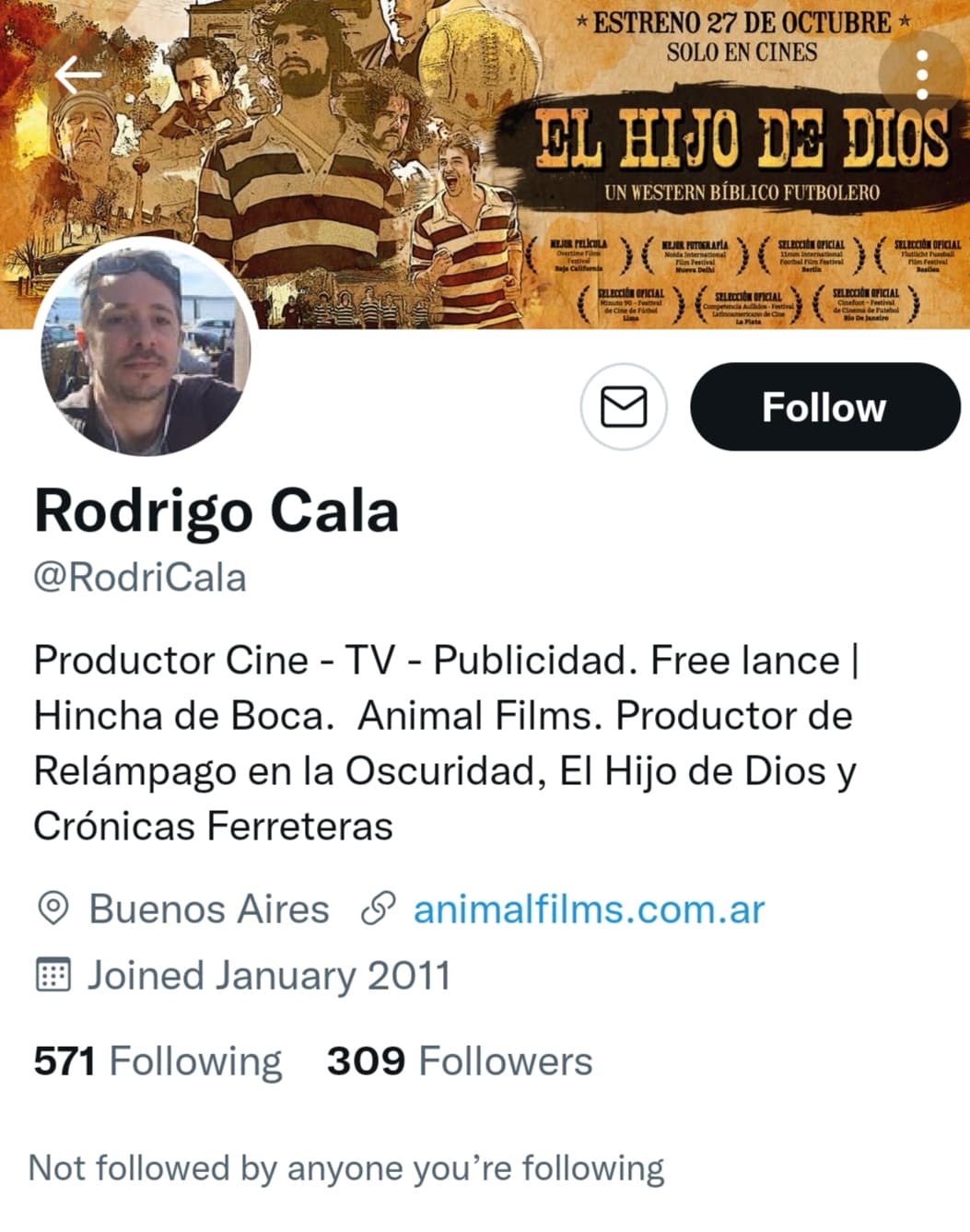Image resolution: width=970 pixels, height=1232 pixels.
Task: Send a direct message via envelope icon
Action: (x=624, y=406)
